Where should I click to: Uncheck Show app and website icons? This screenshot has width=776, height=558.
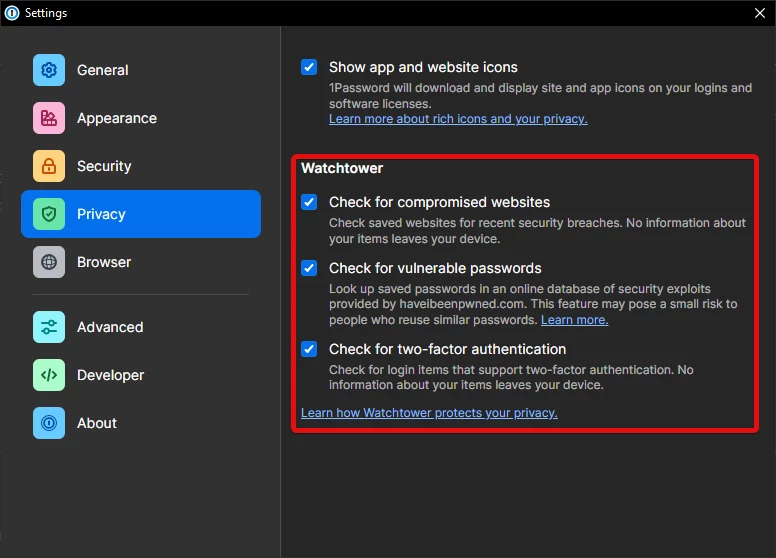point(309,67)
